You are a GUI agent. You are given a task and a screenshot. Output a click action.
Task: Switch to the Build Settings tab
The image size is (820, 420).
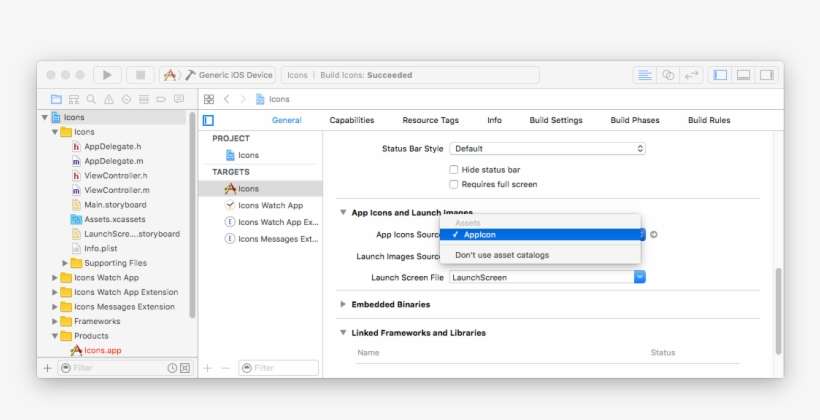coord(555,120)
